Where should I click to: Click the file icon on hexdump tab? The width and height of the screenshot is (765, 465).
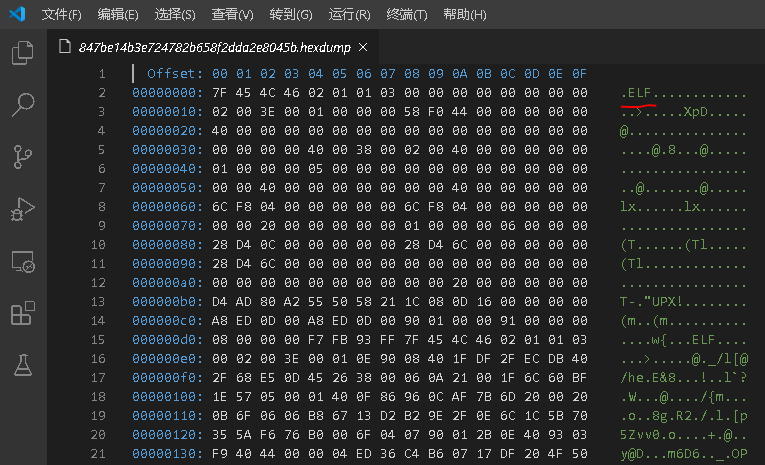(x=64, y=47)
